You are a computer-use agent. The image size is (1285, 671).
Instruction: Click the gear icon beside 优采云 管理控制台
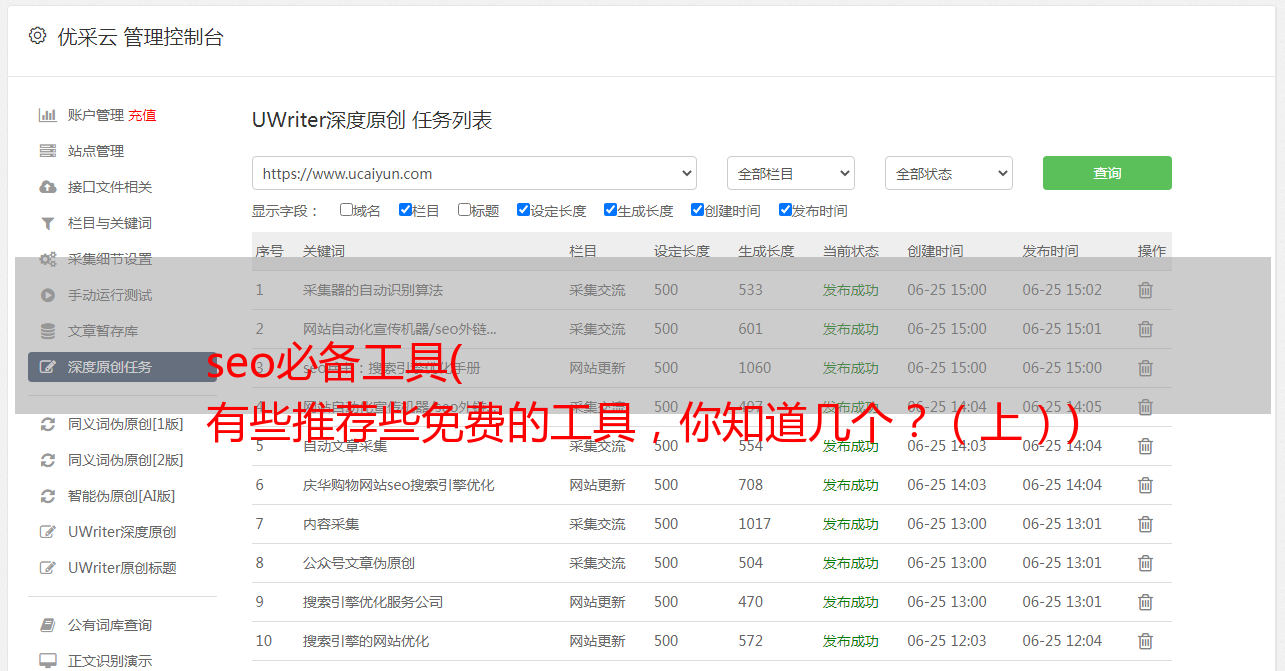37,36
